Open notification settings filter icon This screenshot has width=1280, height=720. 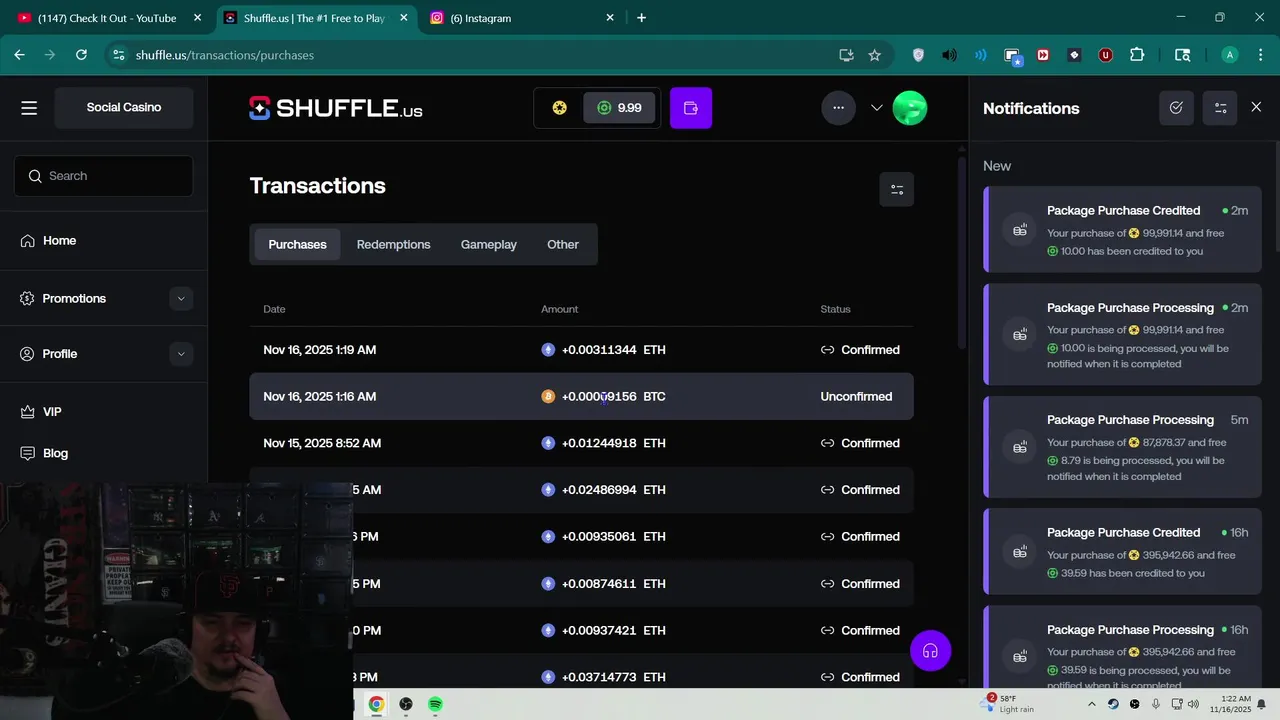point(1220,108)
